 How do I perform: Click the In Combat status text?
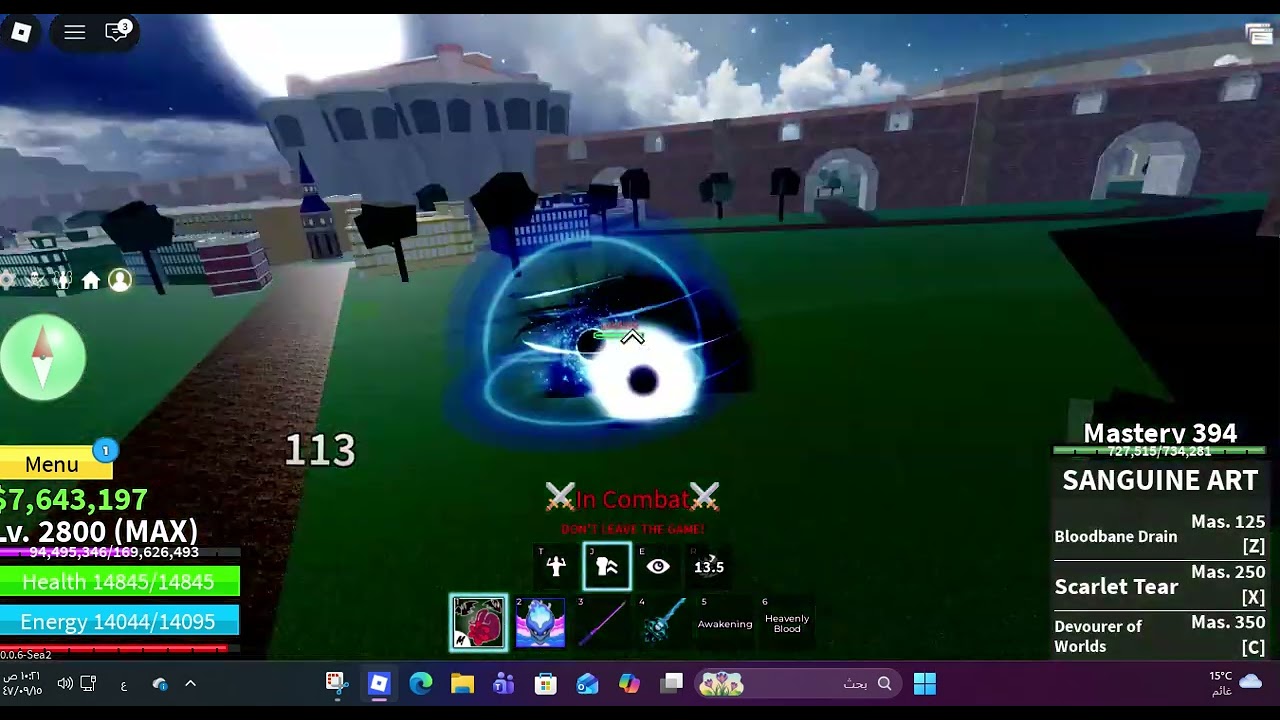(x=633, y=499)
